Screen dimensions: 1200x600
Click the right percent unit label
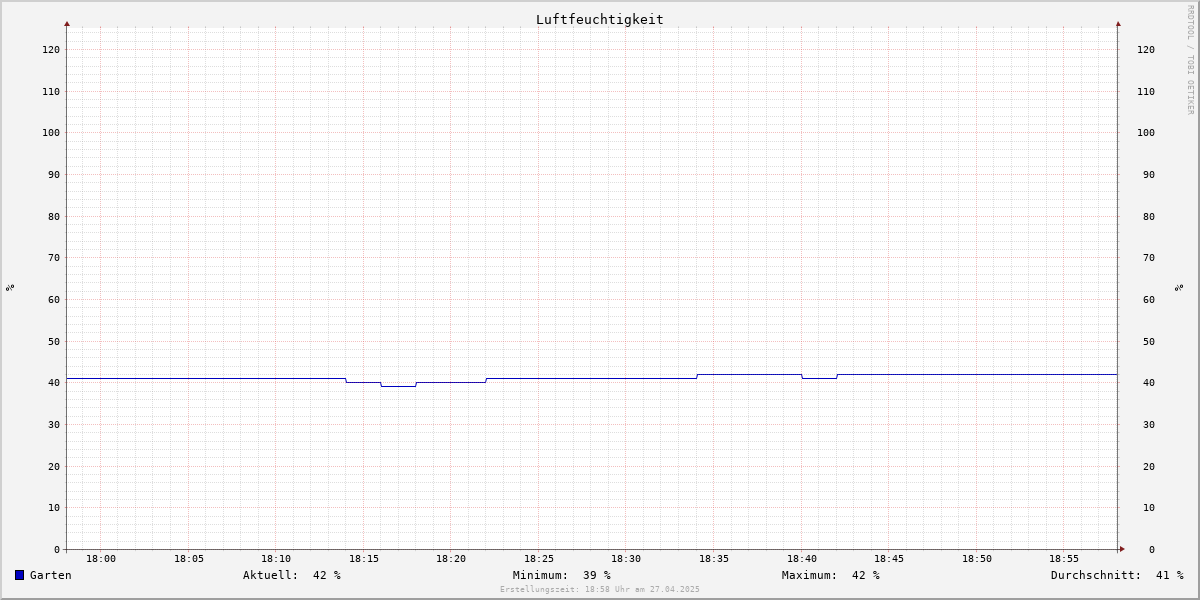1179,287
